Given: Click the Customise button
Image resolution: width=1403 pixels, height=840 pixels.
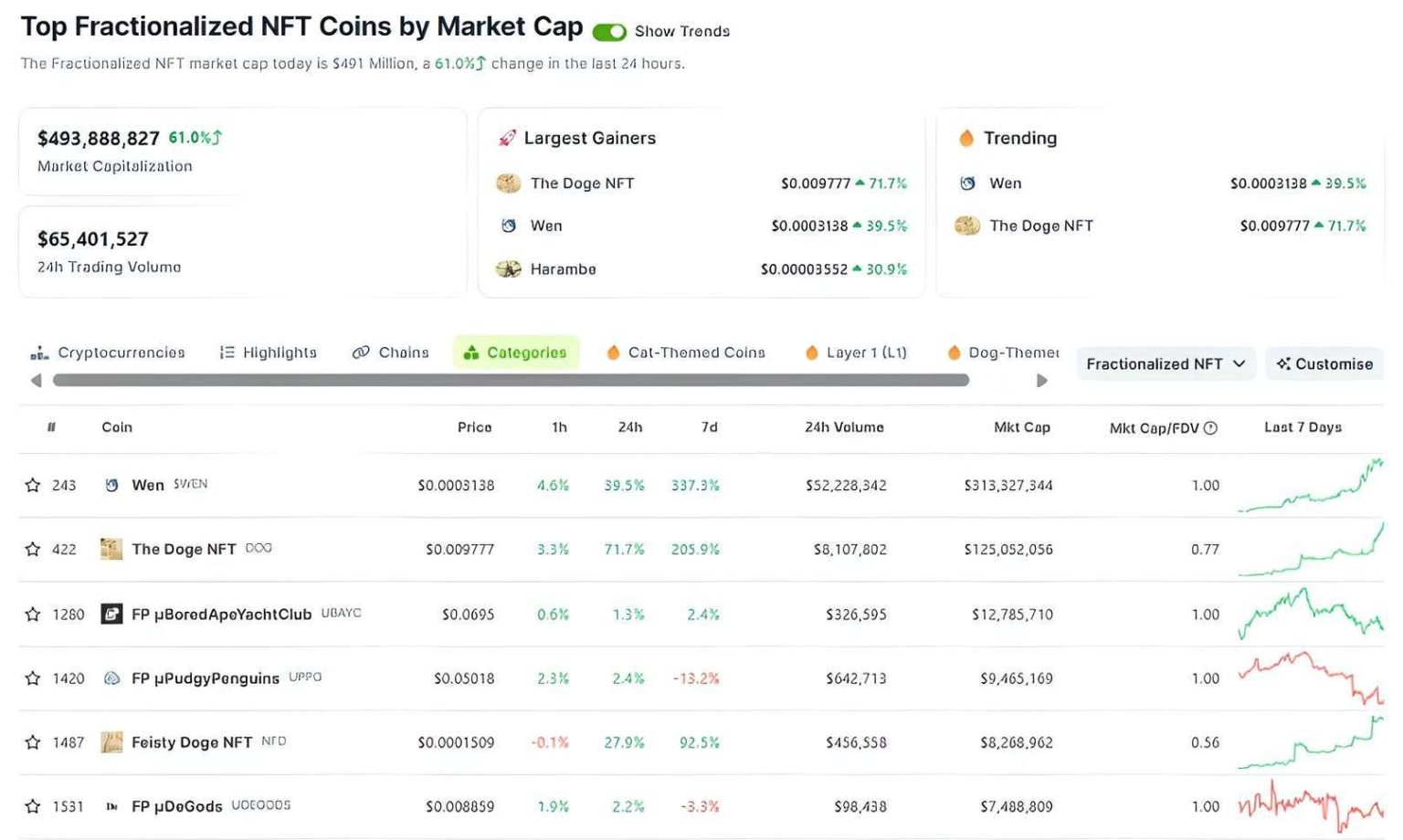Looking at the screenshot, I should 1324,363.
